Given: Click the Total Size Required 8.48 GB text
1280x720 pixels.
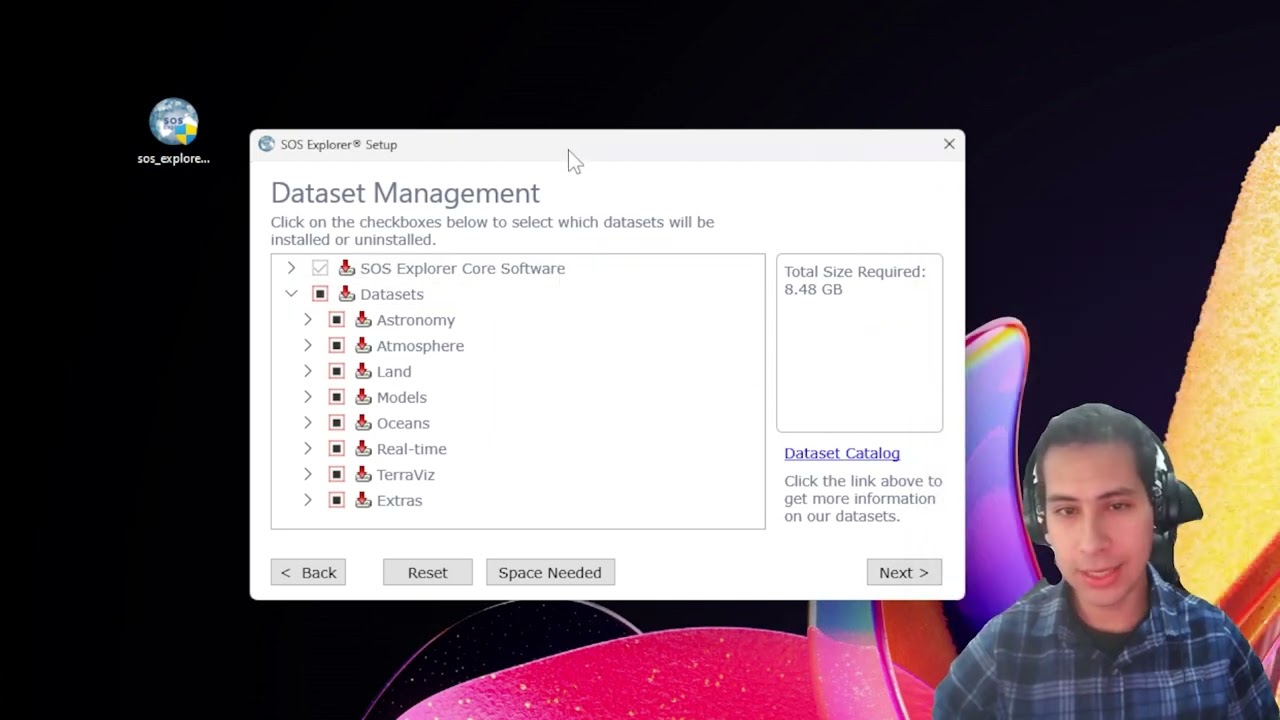Looking at the screenshot, I should tap(855, 280).
